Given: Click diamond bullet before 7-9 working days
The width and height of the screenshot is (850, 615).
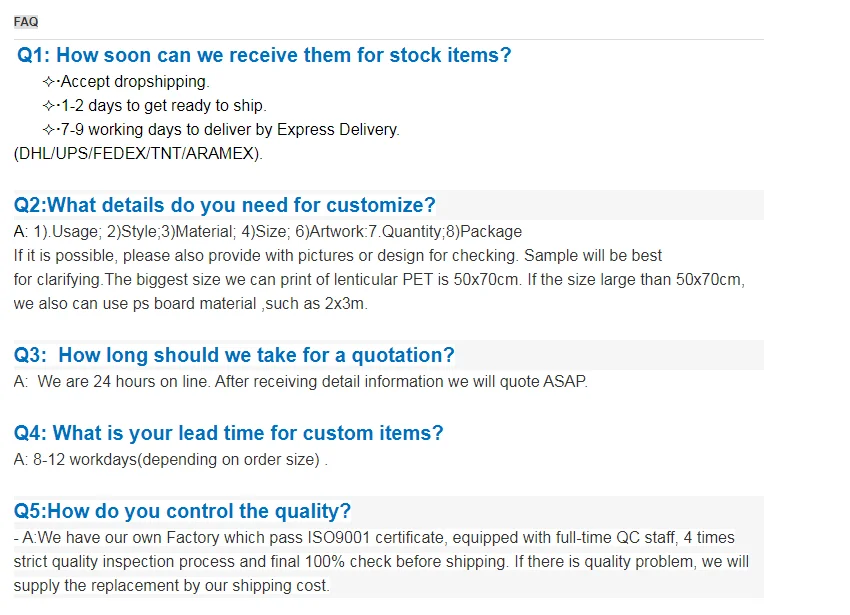Looking at the screenshot, I should 50,130.
